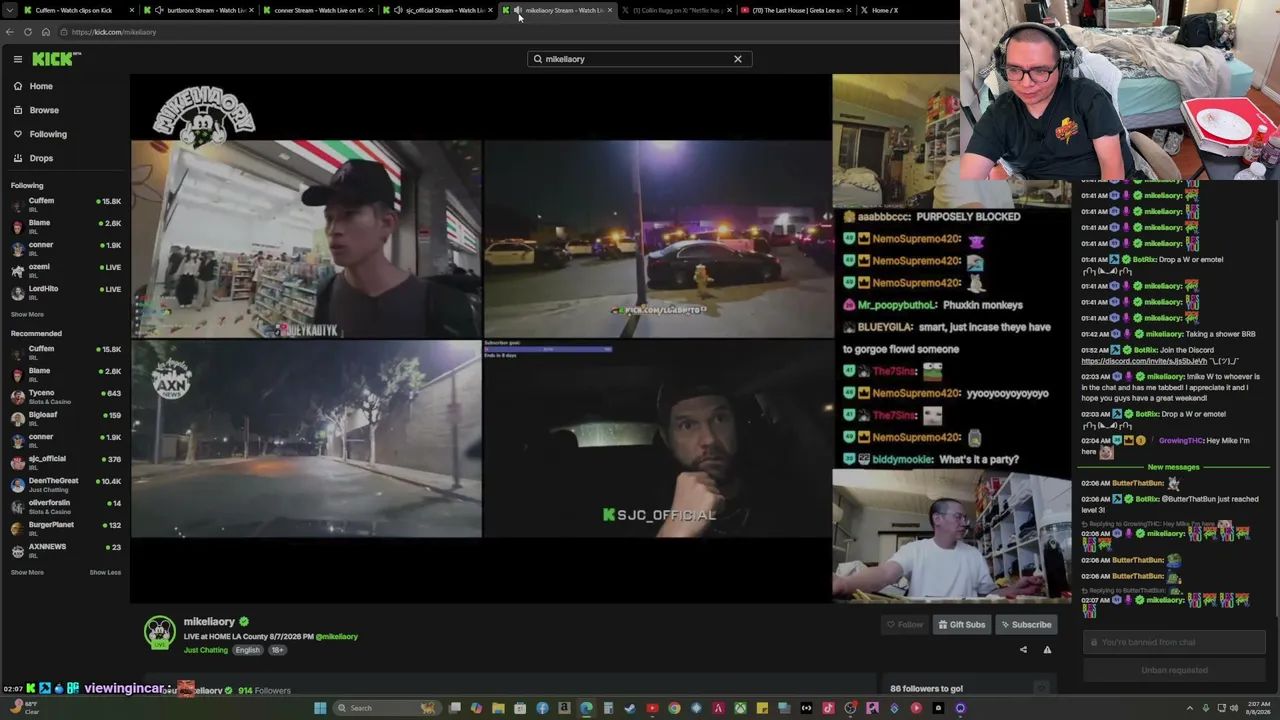Clear the mikeliaory search with the X
The image size is (1280, 720).
point(738,59)
